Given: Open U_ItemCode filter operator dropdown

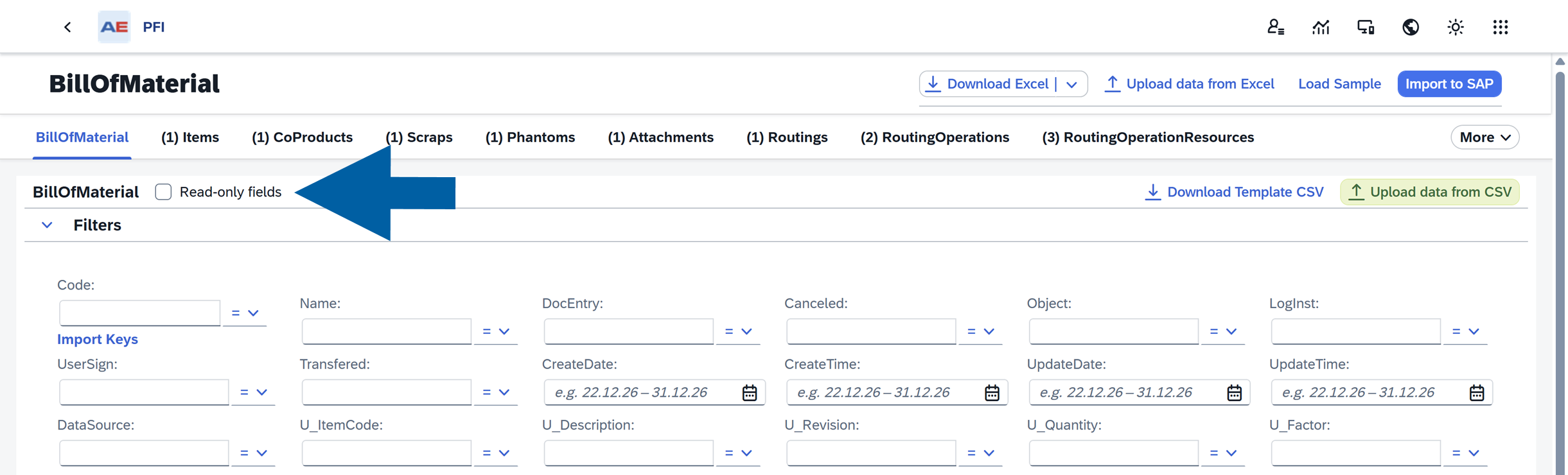Looking at the screenshot, I should (x=496, y=453).
